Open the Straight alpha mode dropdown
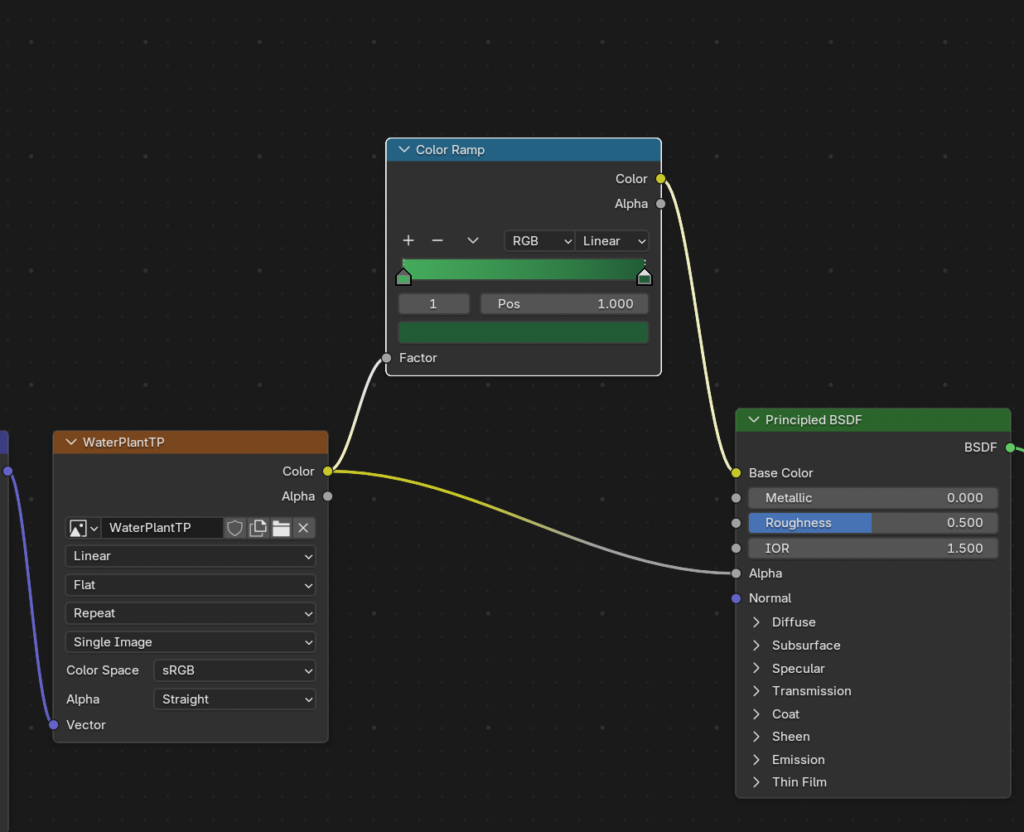This screenshot has width=1024, height=832. point(235,699)
